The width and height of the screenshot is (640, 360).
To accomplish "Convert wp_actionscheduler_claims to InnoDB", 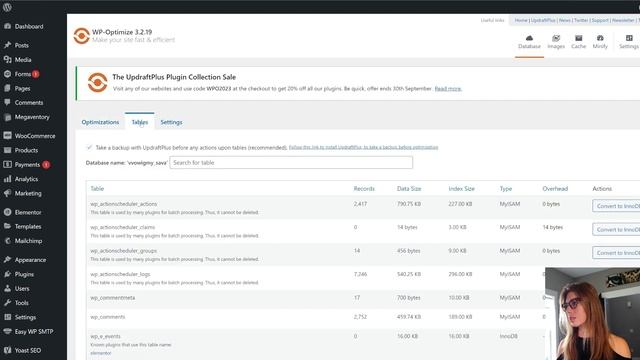I will (616, 229).
